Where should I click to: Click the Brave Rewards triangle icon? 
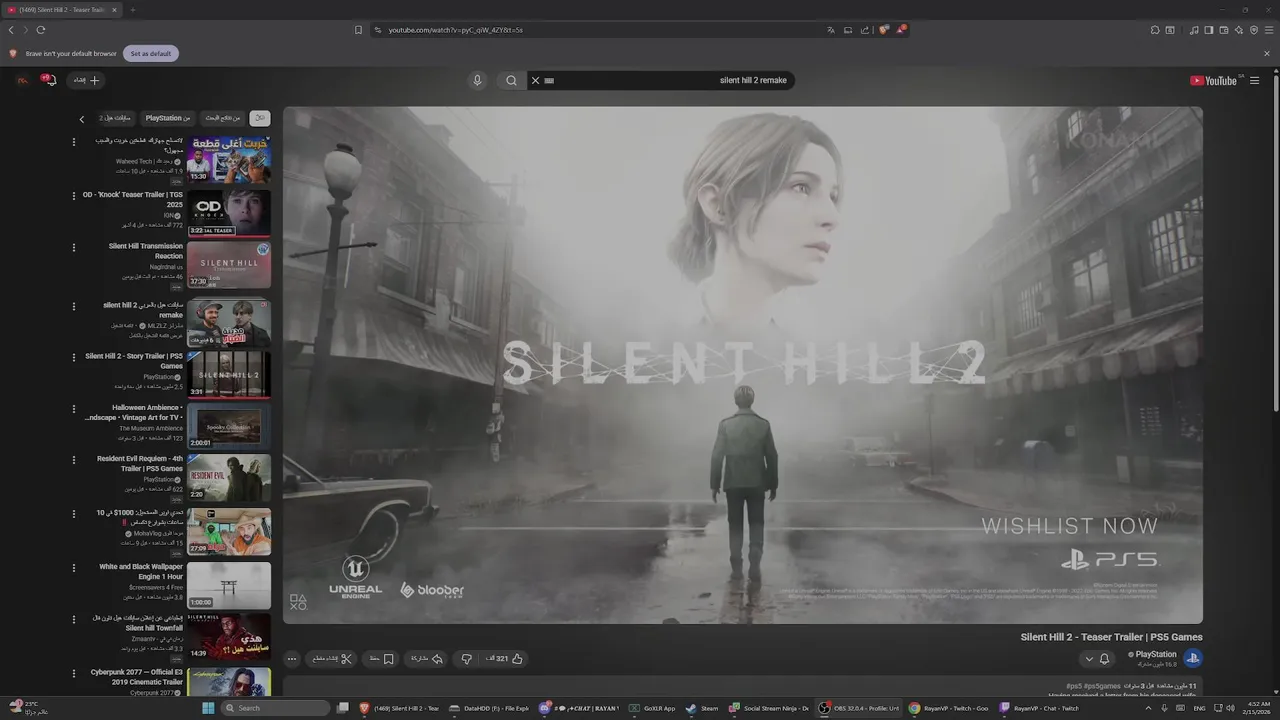tap(901, 30)
